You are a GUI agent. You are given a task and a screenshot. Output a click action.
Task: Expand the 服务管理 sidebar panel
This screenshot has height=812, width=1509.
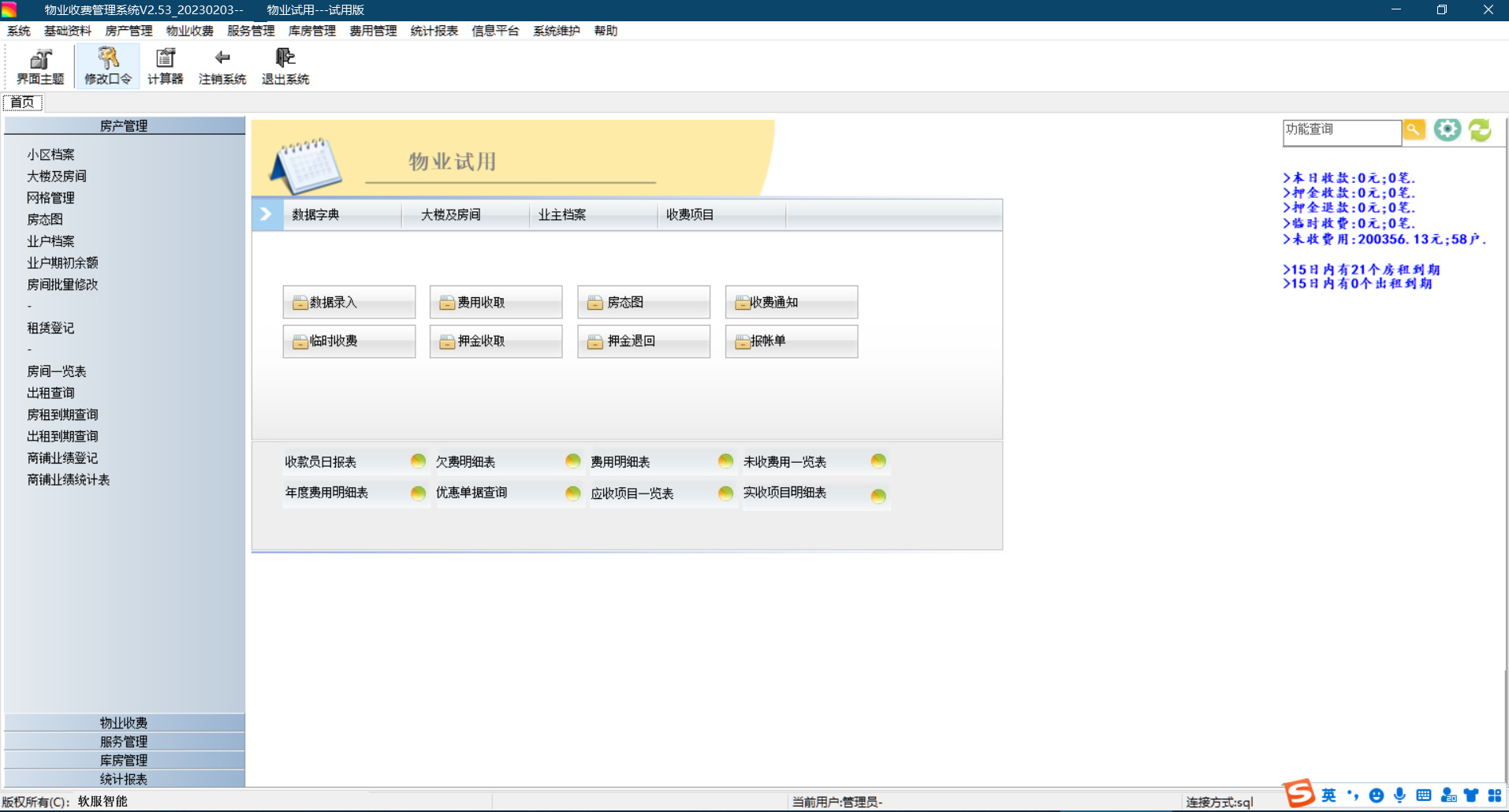(124, 741)
